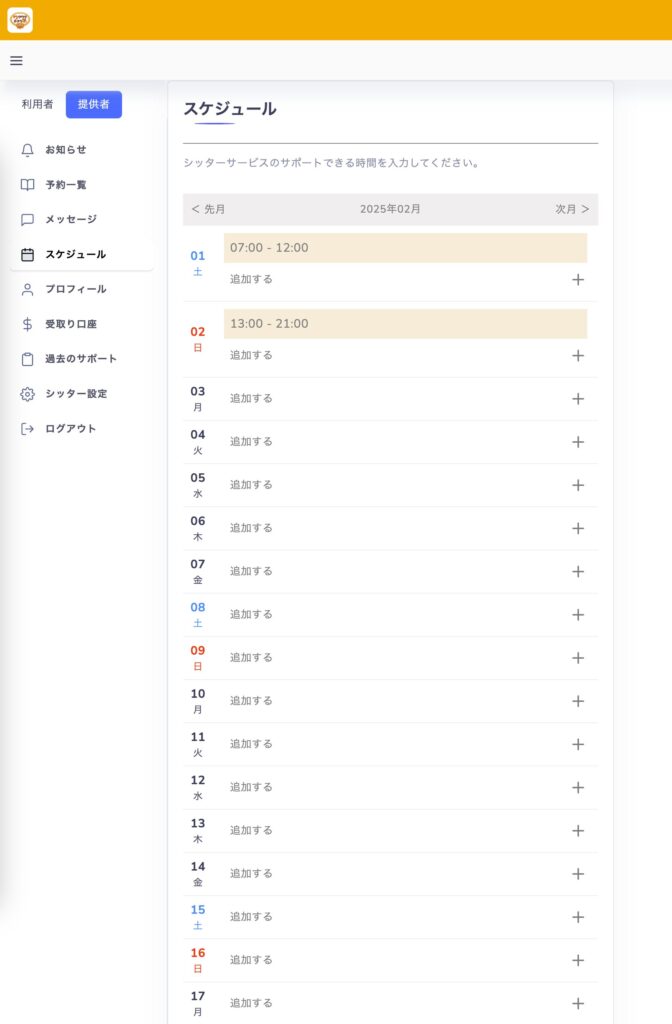Select the プロフィール person icon
This screenshot has height=1024, width=672.
27,289
